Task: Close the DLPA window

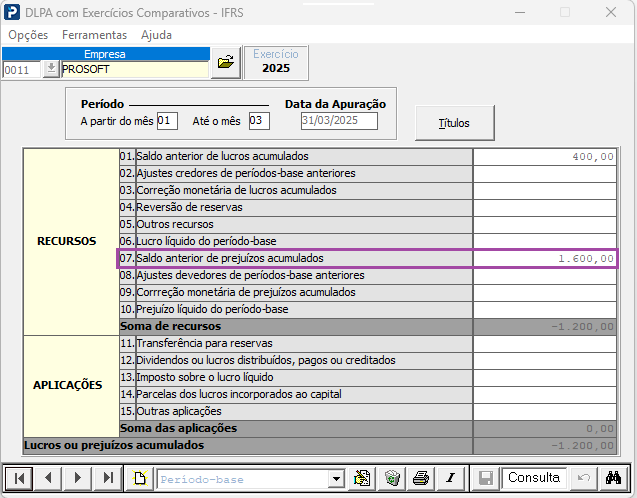Action: [611, 12]
